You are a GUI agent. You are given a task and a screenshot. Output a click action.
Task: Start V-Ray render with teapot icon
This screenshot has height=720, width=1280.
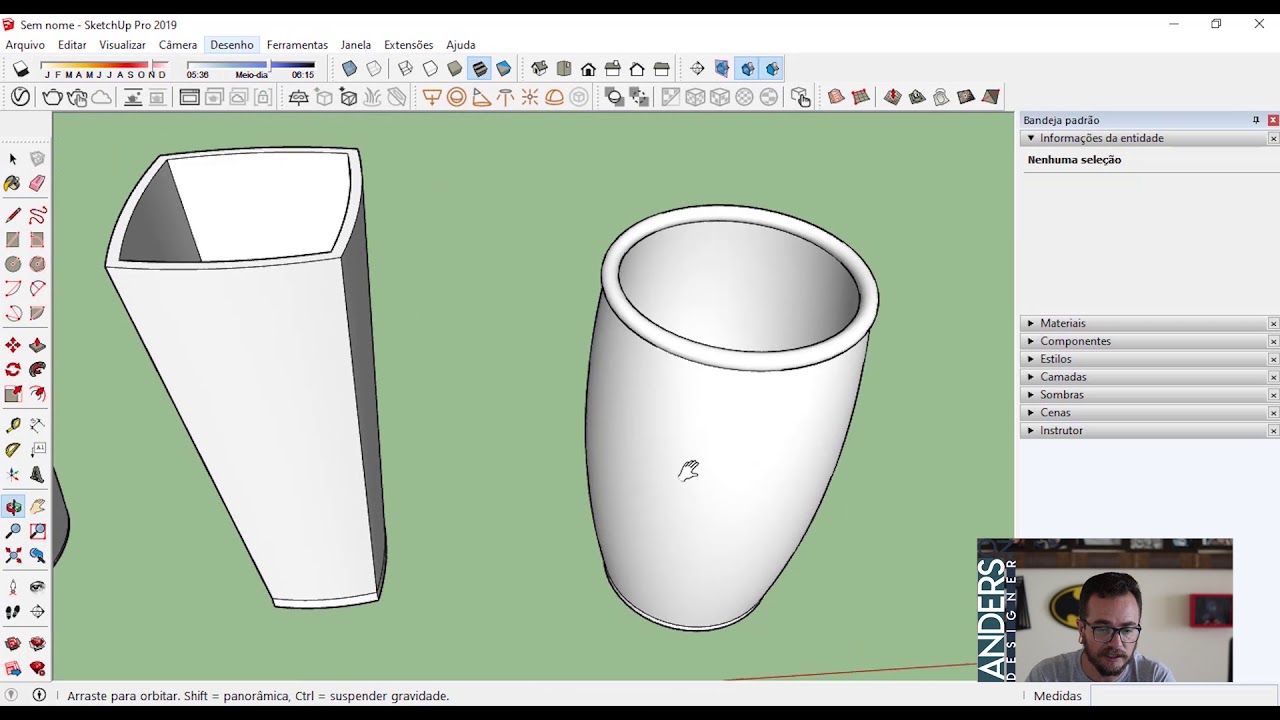click(x=52, y=97)
